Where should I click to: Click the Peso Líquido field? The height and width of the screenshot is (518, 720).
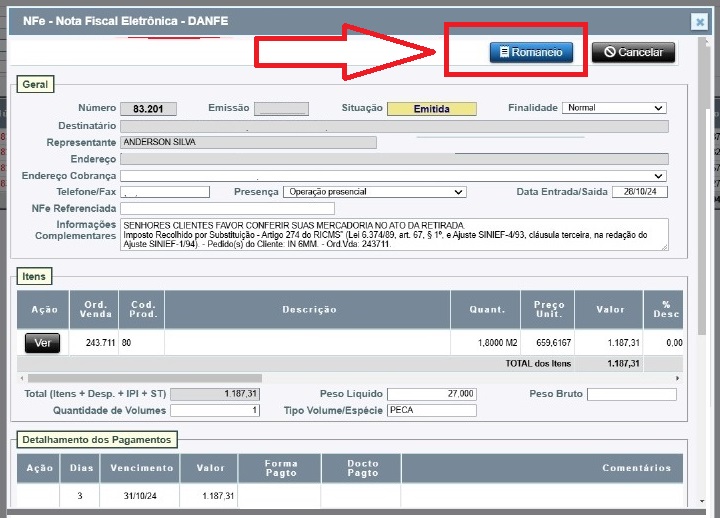pyautogui.click(x=431, y=394)
